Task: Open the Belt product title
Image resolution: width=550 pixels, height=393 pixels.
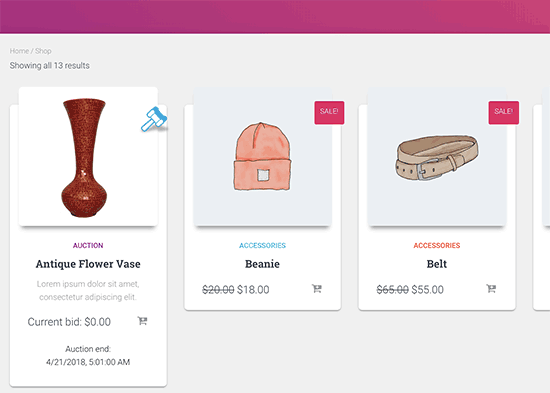Action: point(437,264)
